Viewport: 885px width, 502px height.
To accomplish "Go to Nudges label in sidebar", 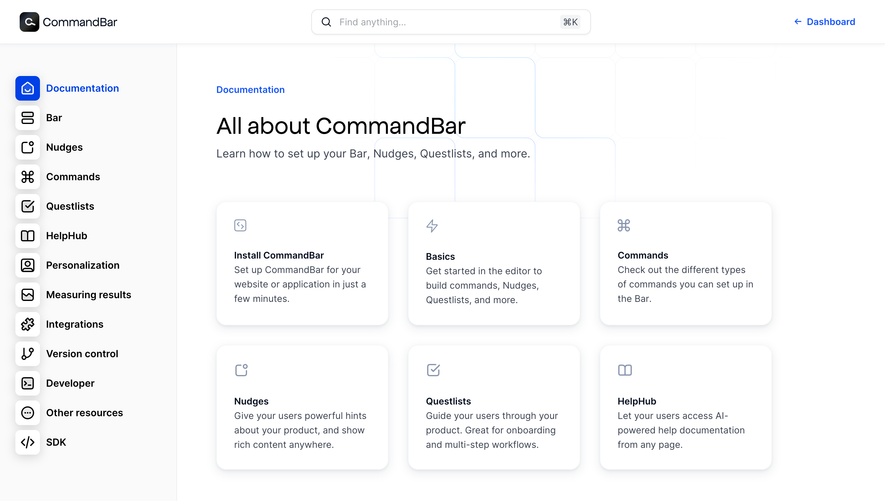I will tap(64, 147).
